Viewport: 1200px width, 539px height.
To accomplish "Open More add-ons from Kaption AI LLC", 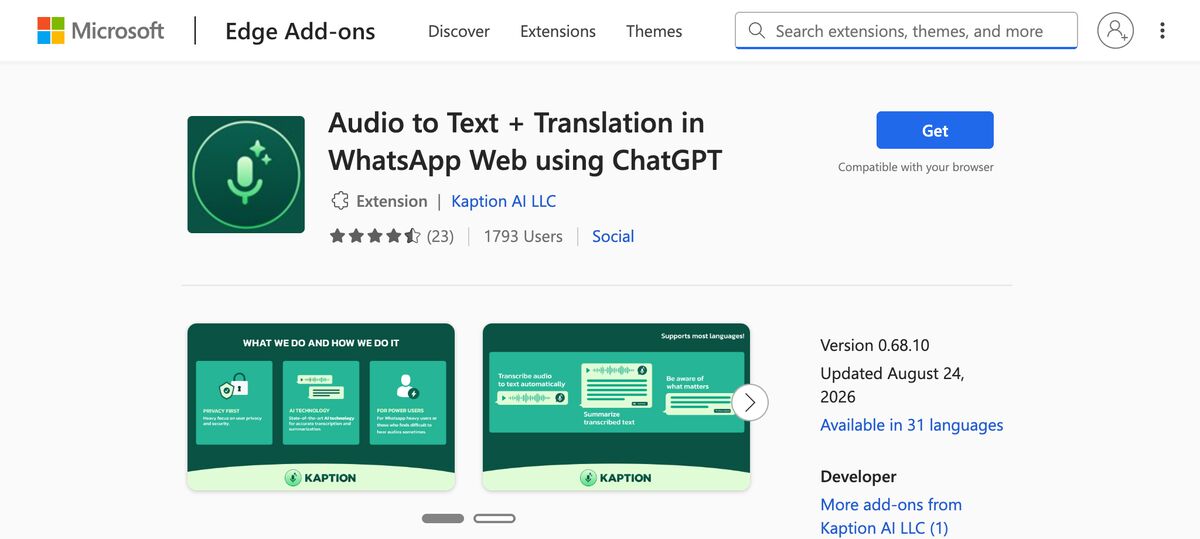I will [891, 516].
